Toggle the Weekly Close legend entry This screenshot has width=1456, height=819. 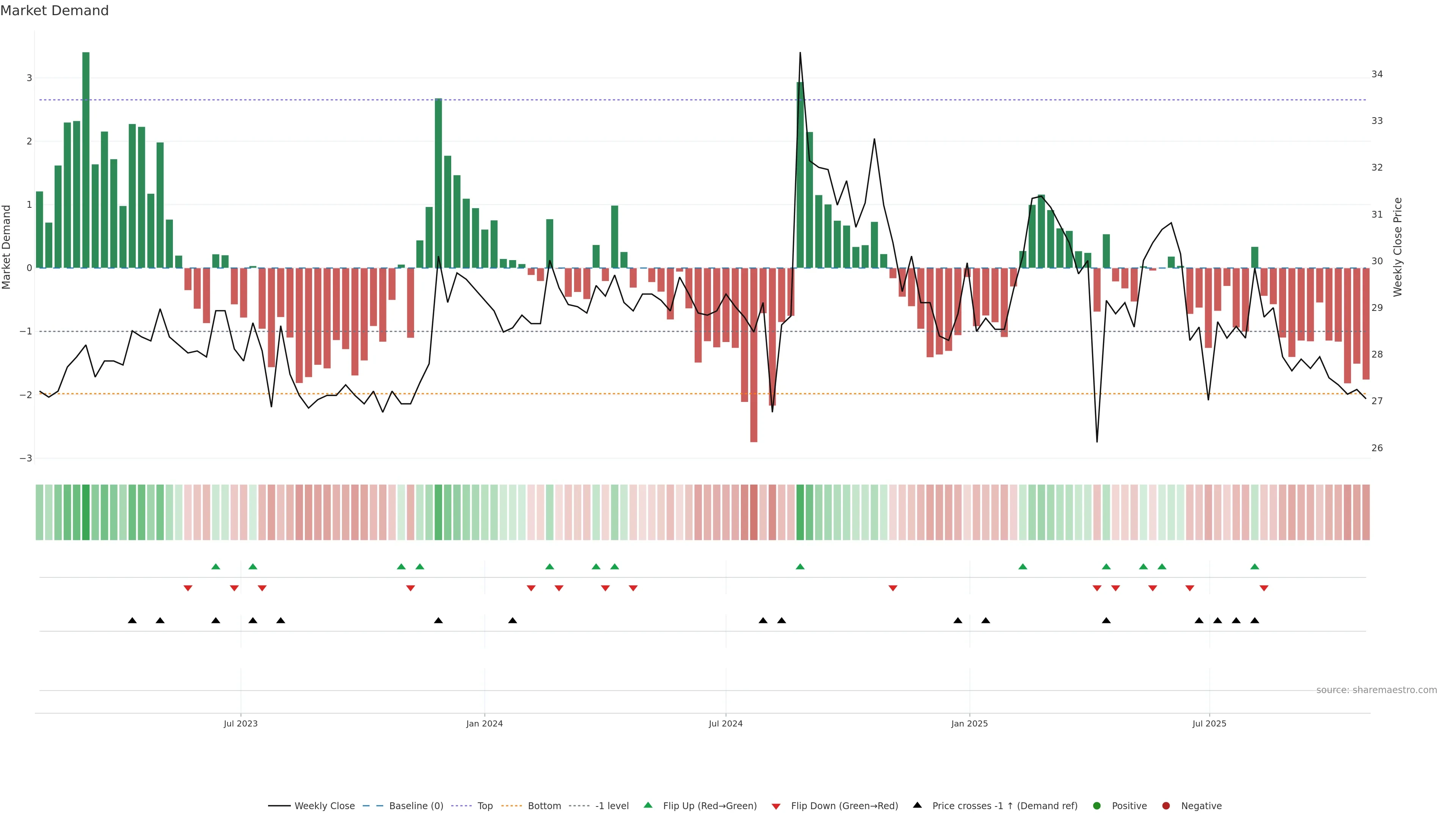pyautogui.click(x=325, y=805)
